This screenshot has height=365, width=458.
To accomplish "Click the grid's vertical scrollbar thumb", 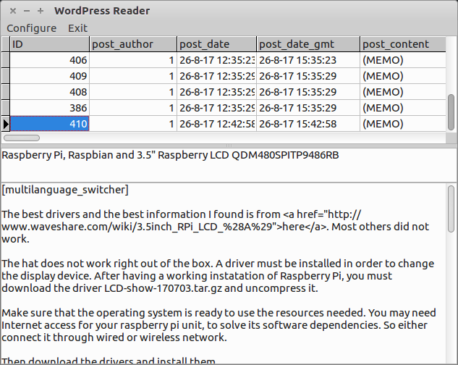I will click(451, 112).
